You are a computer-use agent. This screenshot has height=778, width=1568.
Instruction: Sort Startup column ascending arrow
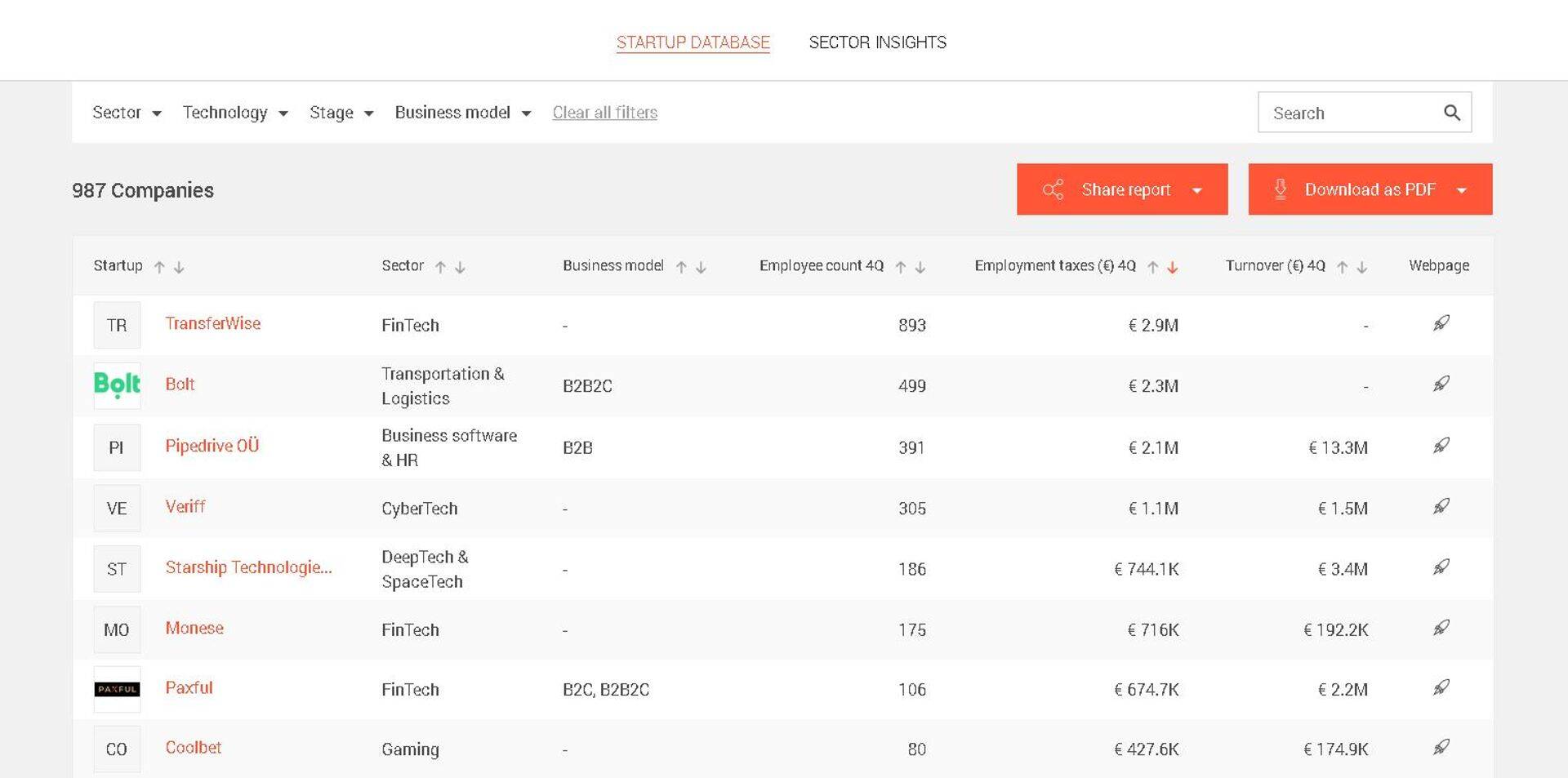click(159, 267)
